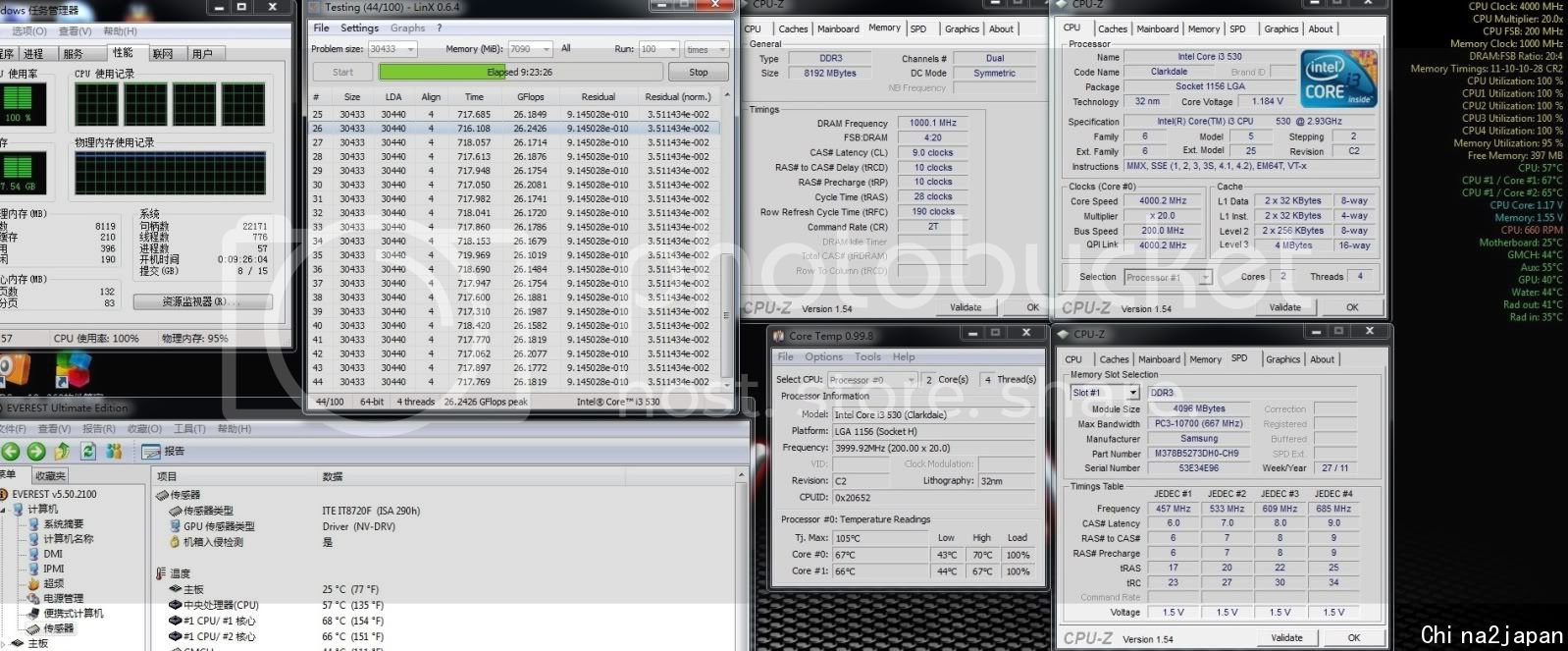Click the Core Voltage value 1.184 V
The height and width of the screenshot is (651, 1568).
click(x=1268, y=101)
